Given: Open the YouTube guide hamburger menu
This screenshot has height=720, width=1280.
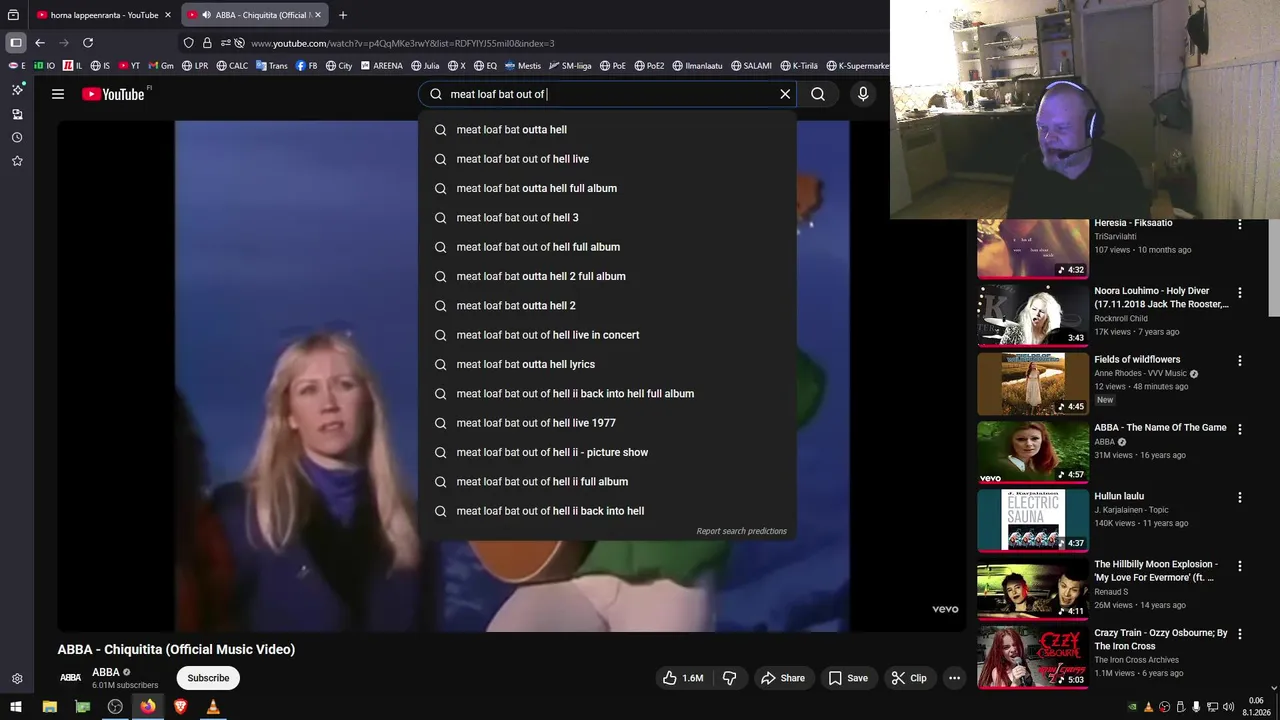Looking at the screenshot, I should (58, 94).
